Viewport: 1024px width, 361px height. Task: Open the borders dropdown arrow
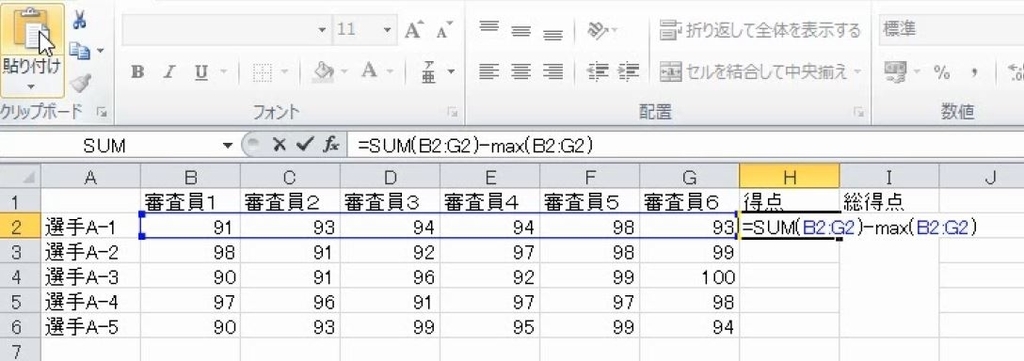[285, 71]
